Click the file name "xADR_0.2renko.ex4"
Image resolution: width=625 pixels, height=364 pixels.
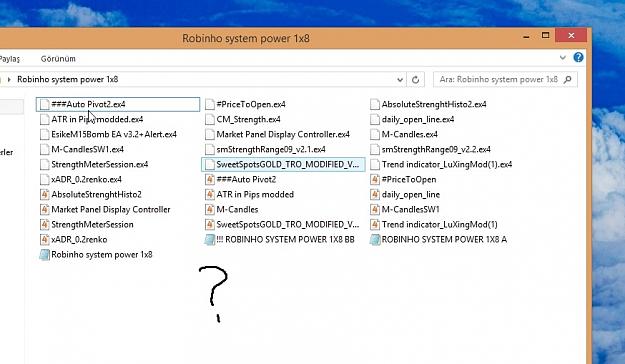coord(86,179)
